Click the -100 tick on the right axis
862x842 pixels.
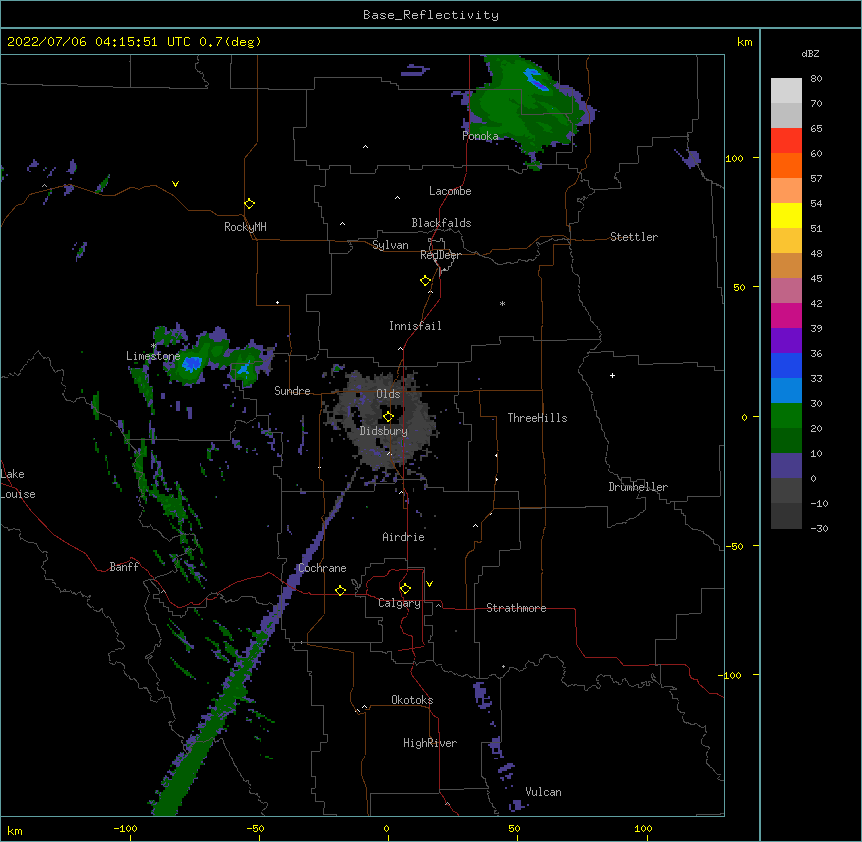tap(731, 675)
